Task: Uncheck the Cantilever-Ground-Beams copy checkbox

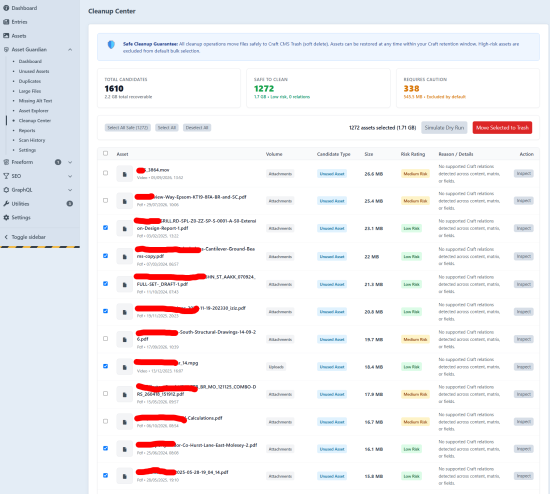Action: pos(106,256)
